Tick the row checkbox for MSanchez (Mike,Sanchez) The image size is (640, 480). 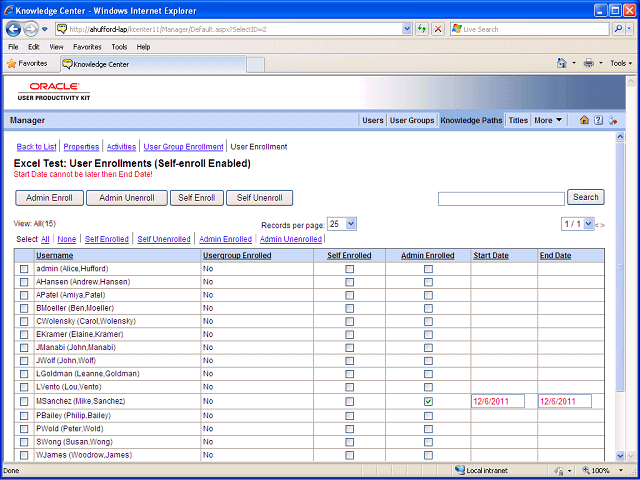point(24,402)
